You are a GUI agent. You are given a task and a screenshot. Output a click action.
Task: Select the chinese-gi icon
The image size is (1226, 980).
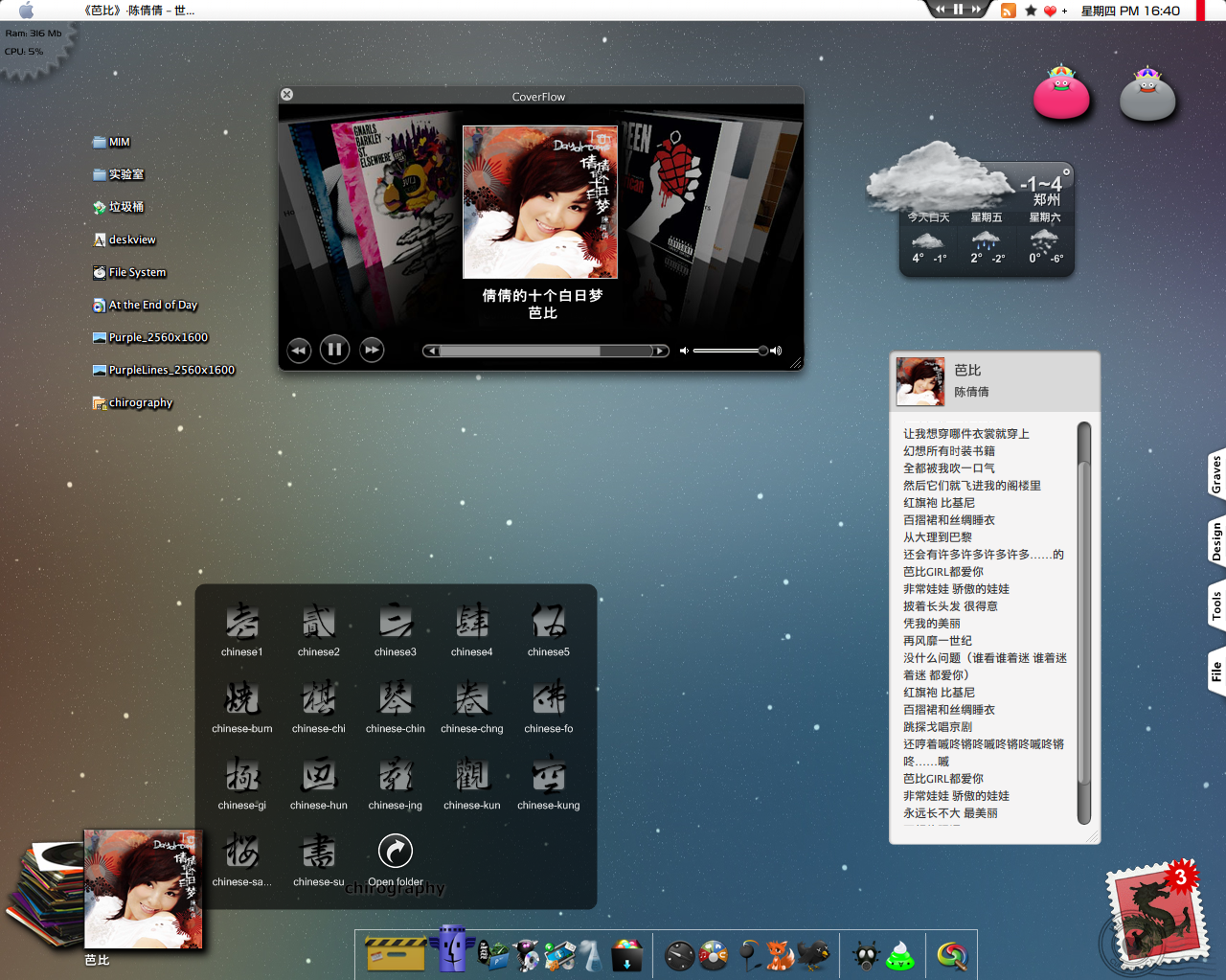click(241, 783)
